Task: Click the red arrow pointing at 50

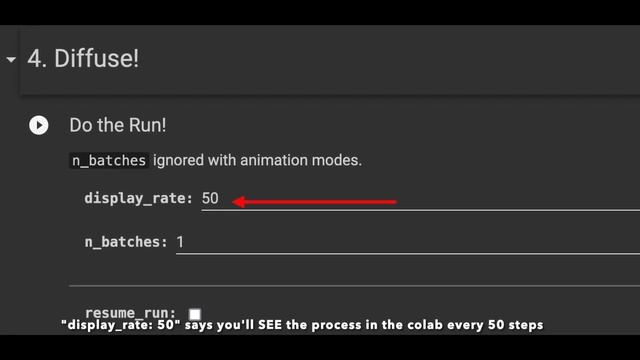Action: click(x=314, y=202)
